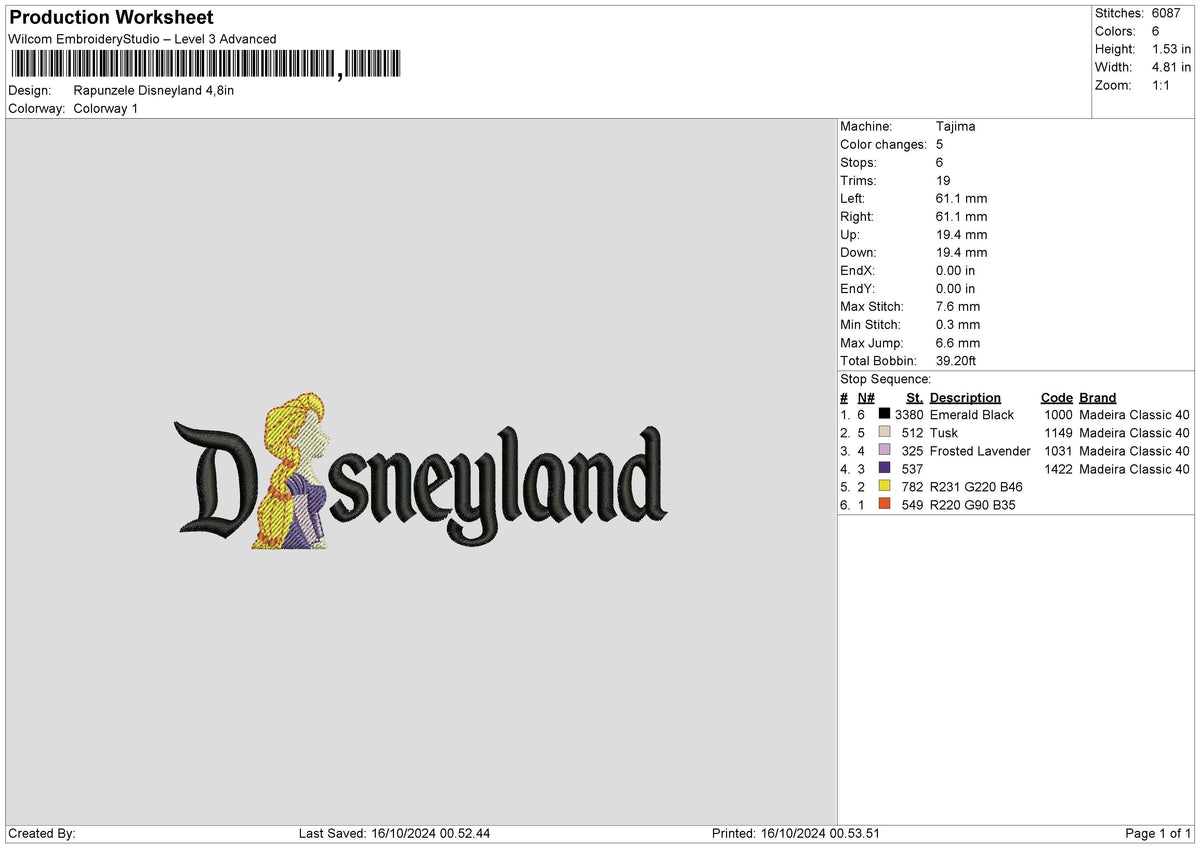
Task: Click the Width value 4.81 in
Action: coord(1171,67)
